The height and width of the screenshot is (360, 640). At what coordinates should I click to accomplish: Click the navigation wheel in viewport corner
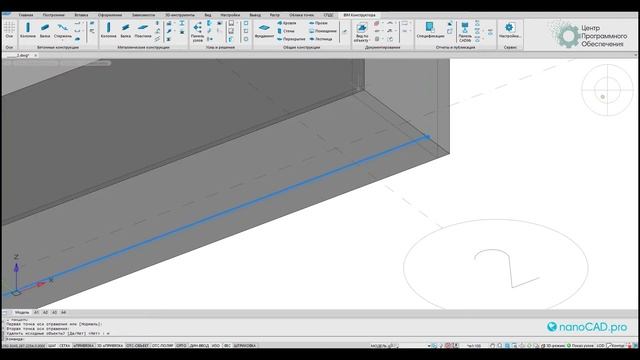tap(607, 90)
